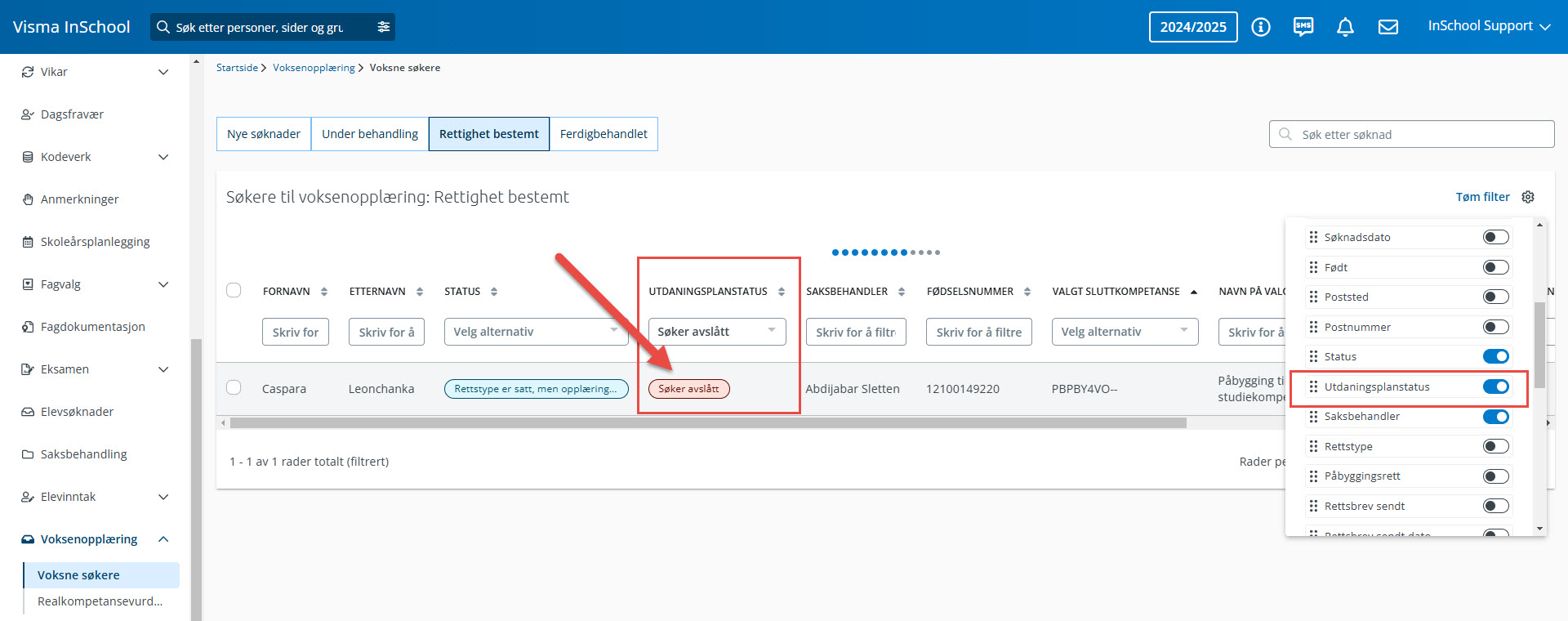Image resolution: width=1568 pixels, height=621 pixels.
Task: Enable Søknadsdato column toggle
Action: click(1496, 237)
